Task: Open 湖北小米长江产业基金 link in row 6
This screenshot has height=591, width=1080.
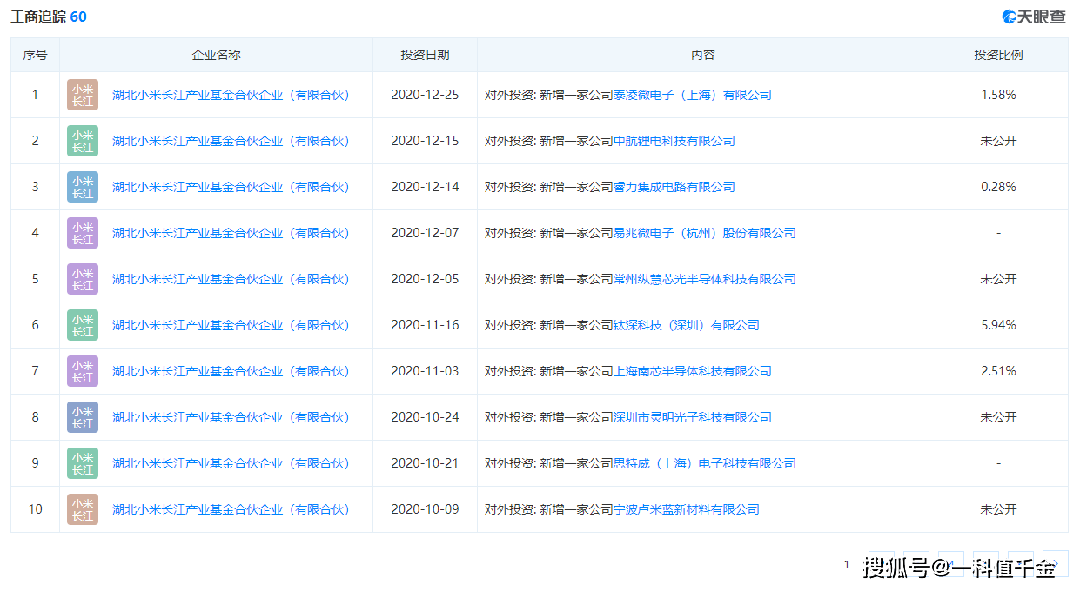Action: pos(230,325)
